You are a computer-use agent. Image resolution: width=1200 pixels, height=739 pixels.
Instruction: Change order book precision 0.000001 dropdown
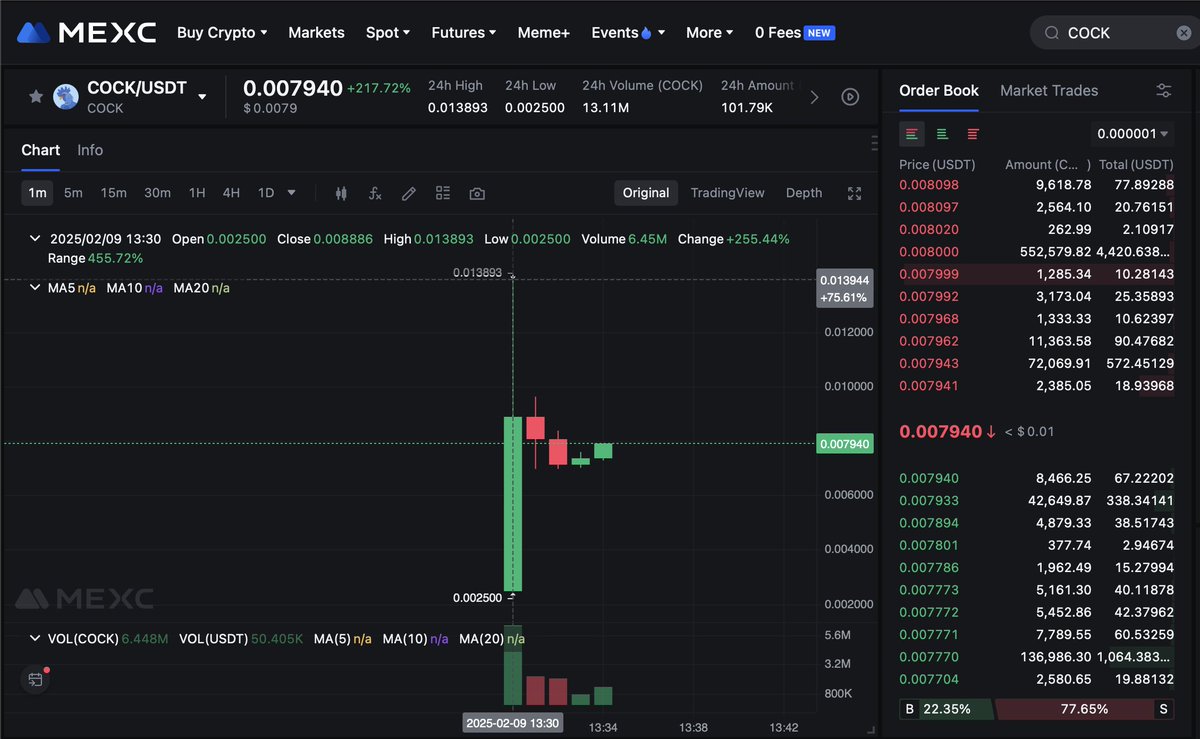[x=1132, y=134]
